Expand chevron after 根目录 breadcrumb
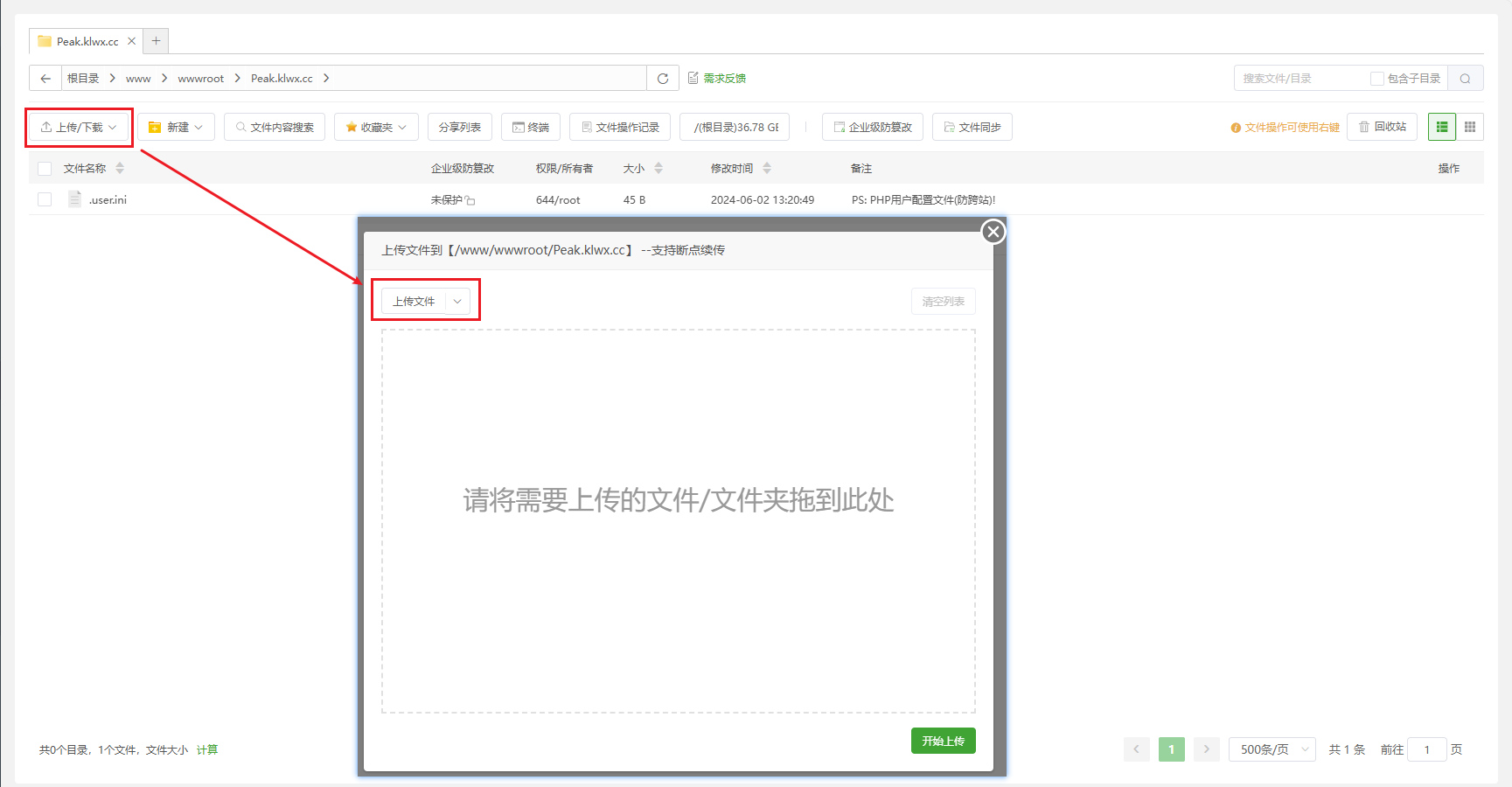The image size is (1512, 787). [112, 78]
